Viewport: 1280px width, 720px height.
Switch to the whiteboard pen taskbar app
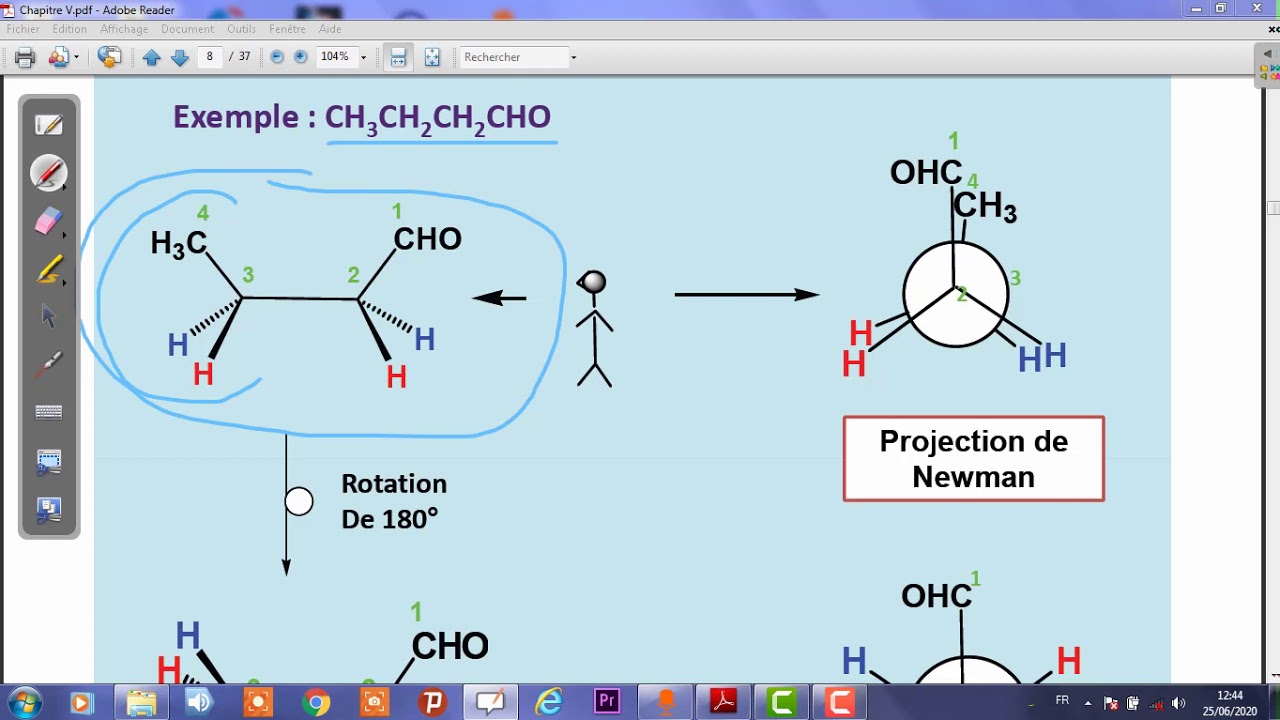490,702
